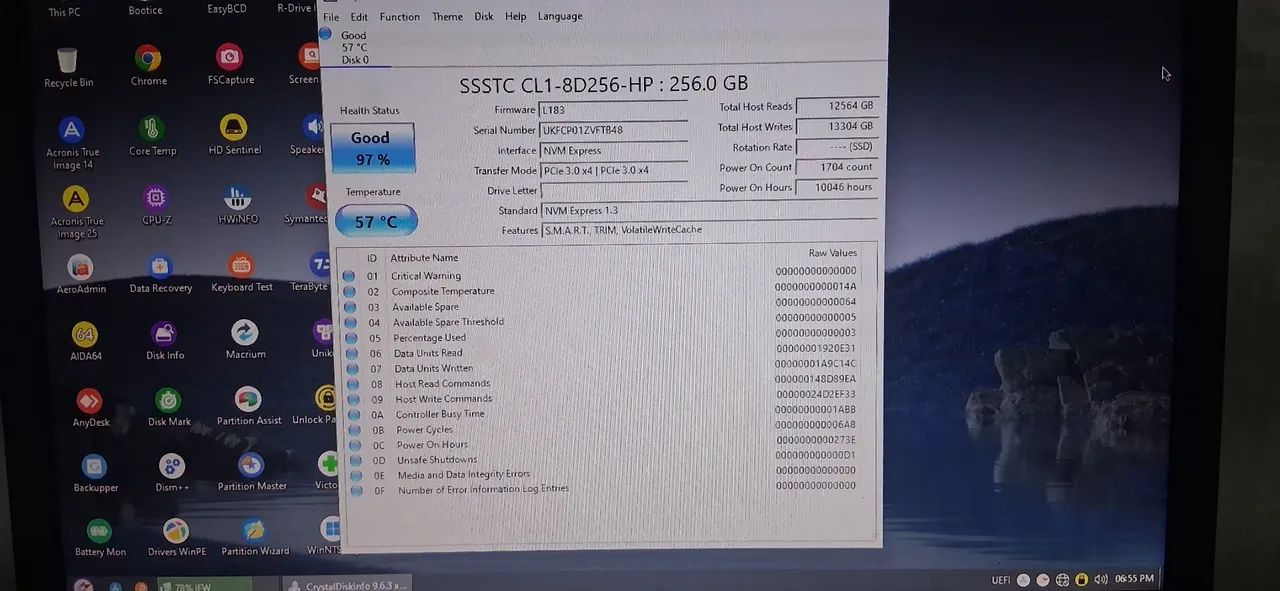
Task: Click the 57 °C temperature button
Action: pyautogui.click(x=376, y=221)
